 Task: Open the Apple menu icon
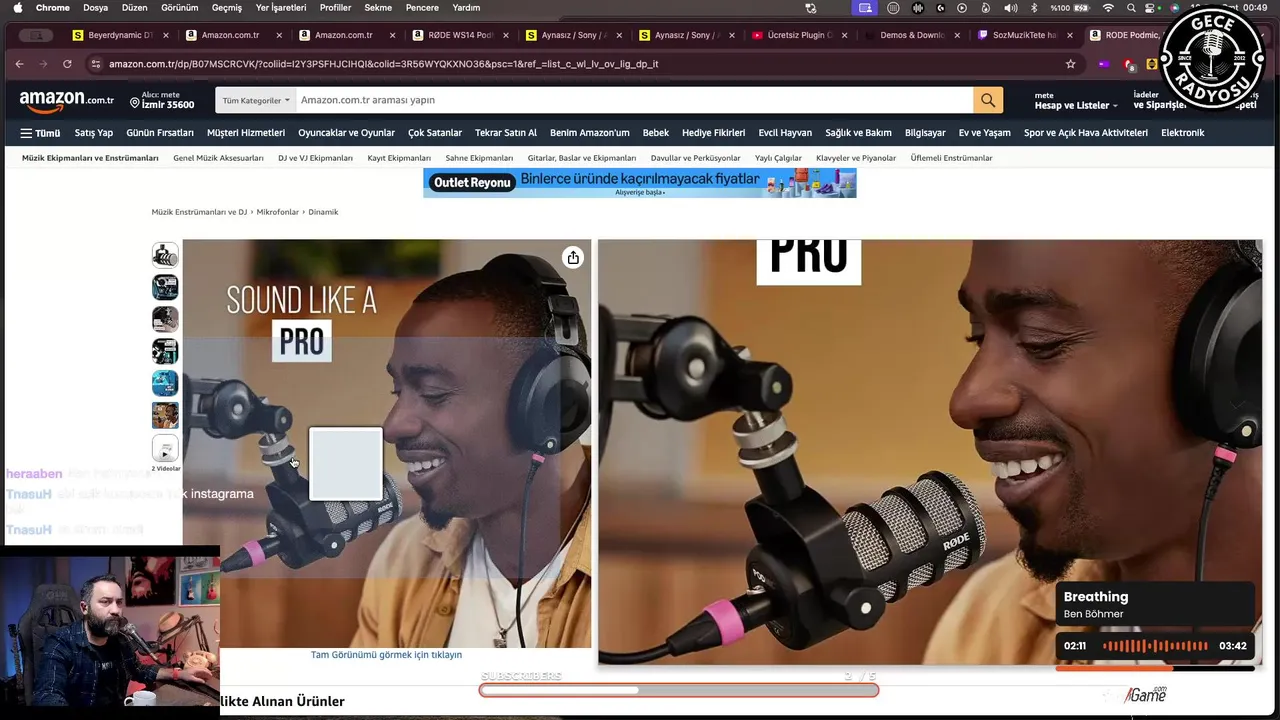(17, 8)
